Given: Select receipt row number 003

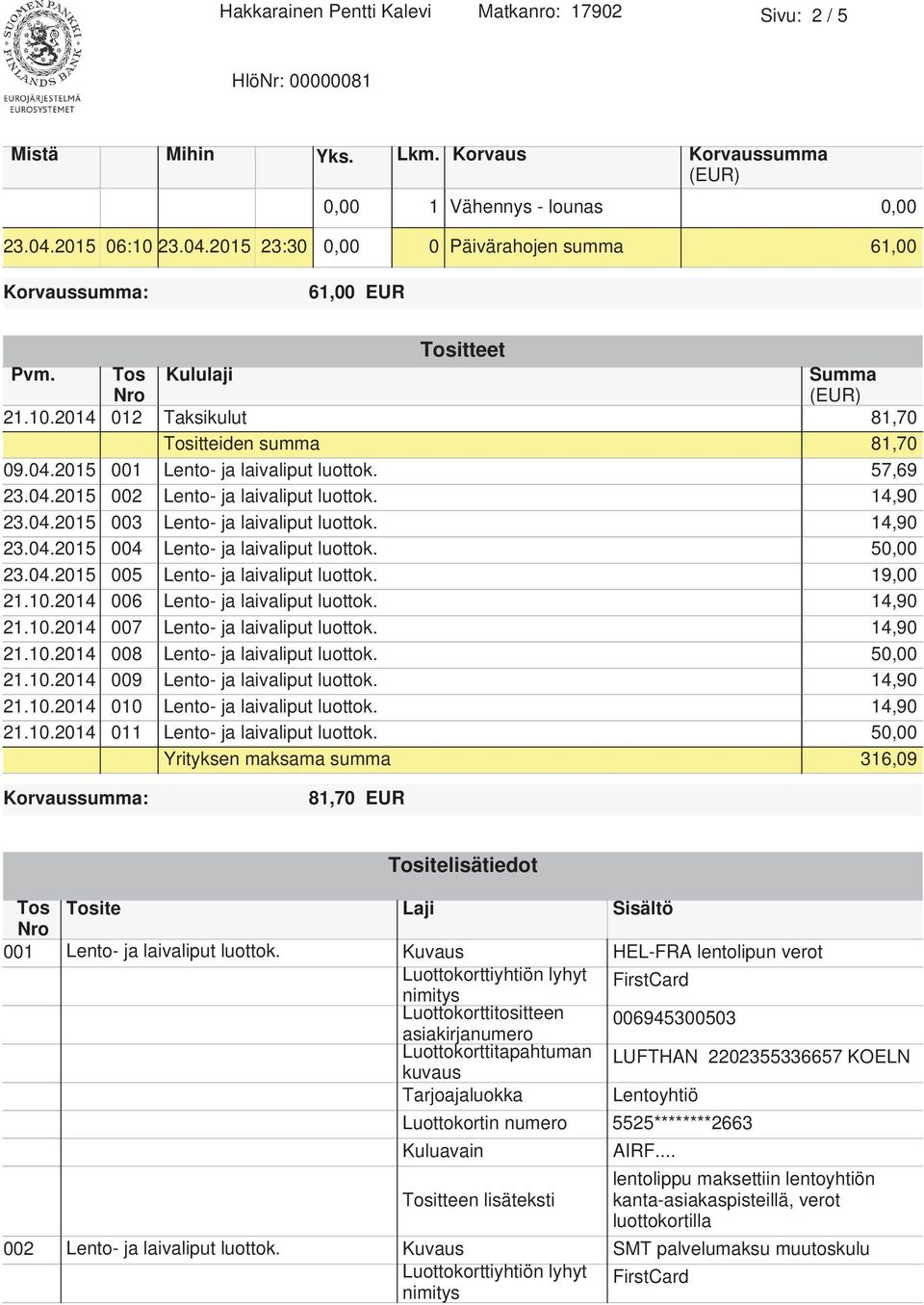Looking at the screenshot, I should tap(462, 523).
